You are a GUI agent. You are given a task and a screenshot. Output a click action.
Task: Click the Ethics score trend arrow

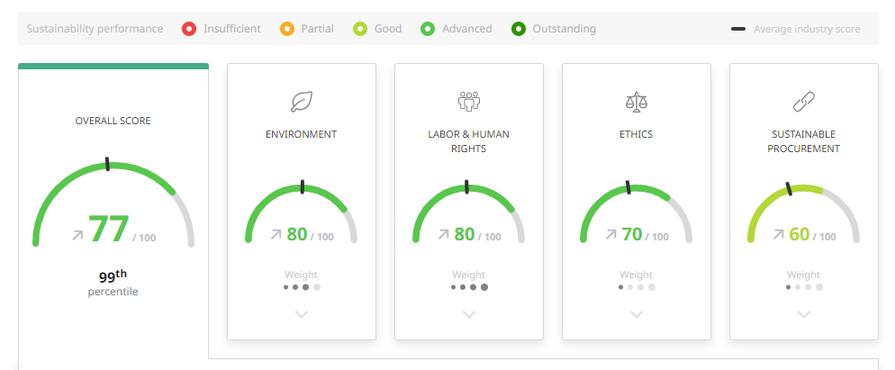point(611,234)
